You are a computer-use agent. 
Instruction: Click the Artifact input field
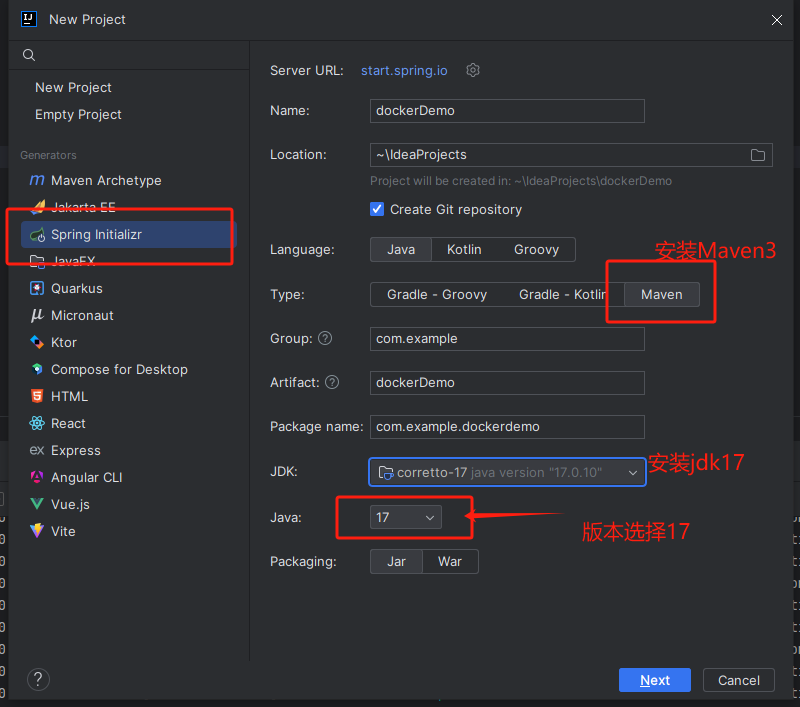(x=507, y=383)
